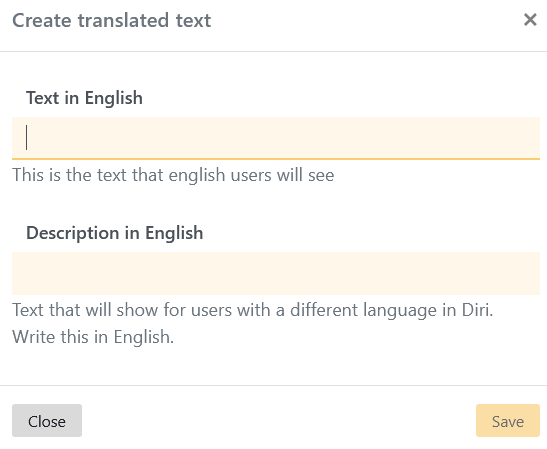547x449 pixels.
Task: Select the "Description in English" label
Action: pyautogui.click(x=115, y=233)
